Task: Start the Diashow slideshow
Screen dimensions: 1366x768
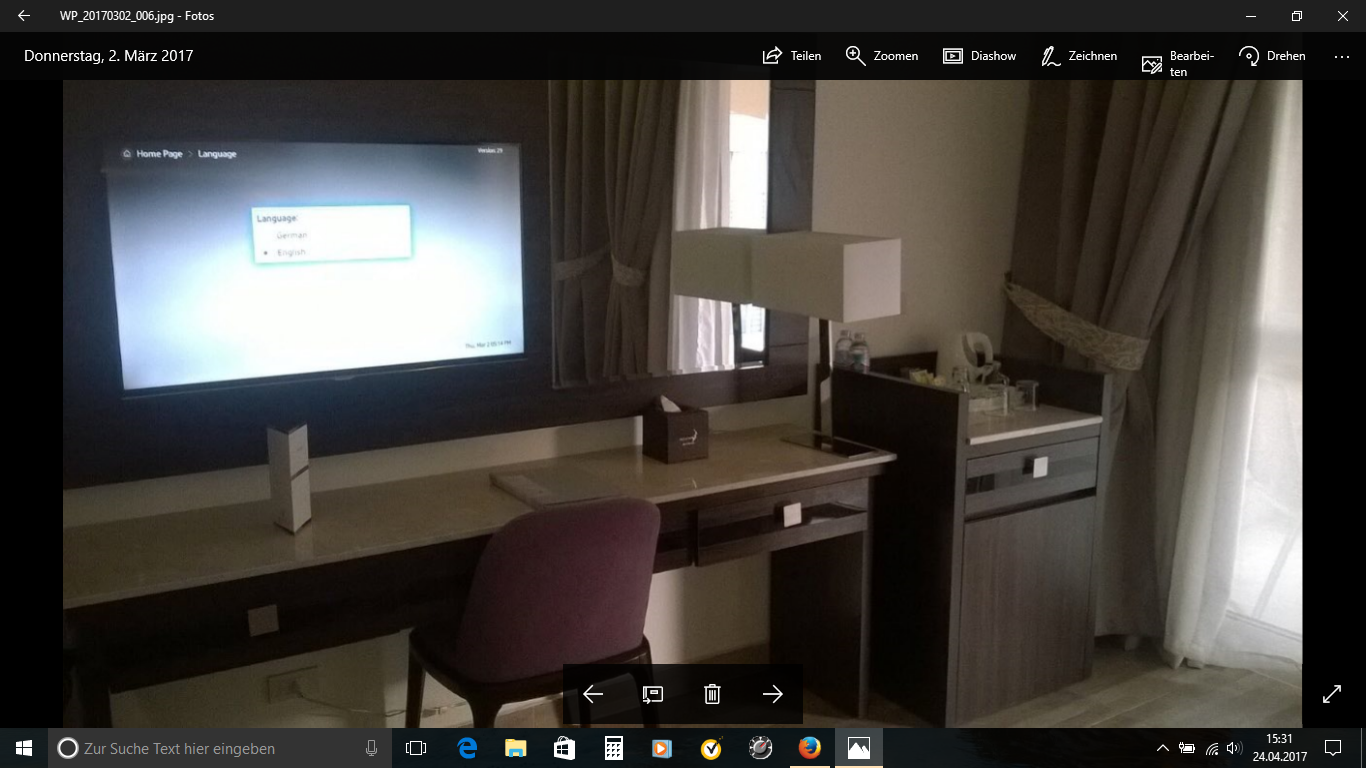Action: [979, 56]
